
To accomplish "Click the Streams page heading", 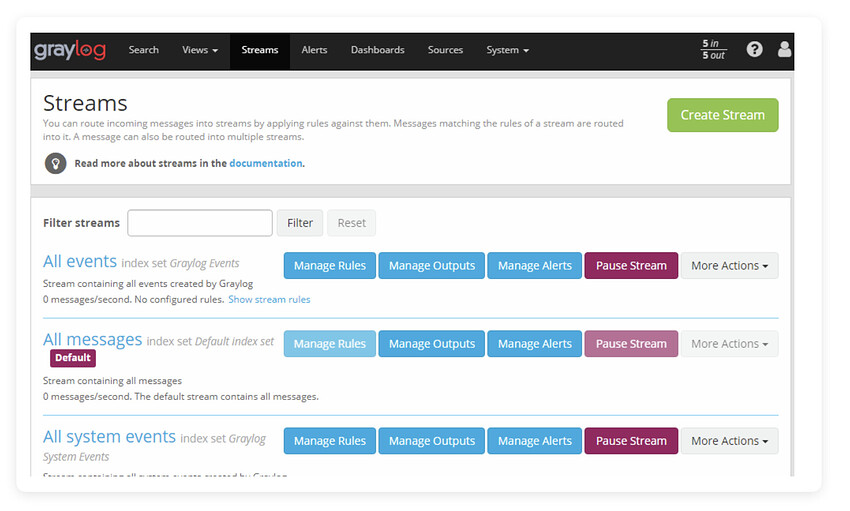I will (85, 103).
